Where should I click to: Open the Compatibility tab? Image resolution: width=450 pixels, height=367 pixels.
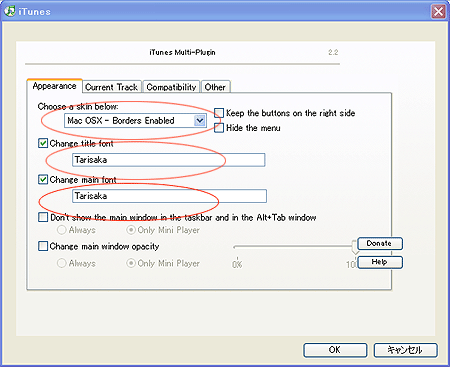[171, 87]
